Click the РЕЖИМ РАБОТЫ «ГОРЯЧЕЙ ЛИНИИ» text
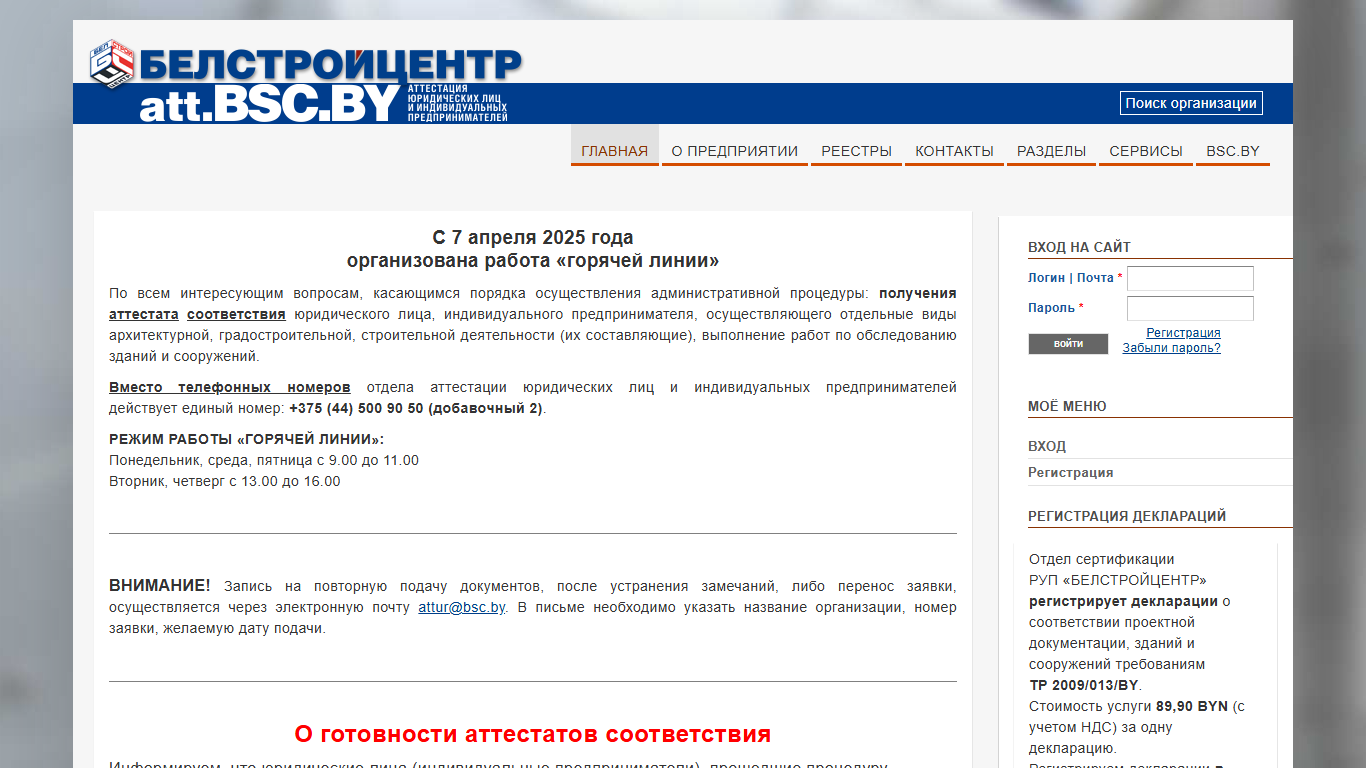The height and width of the screenshot is (768, 1366). [x=246, y=439]
